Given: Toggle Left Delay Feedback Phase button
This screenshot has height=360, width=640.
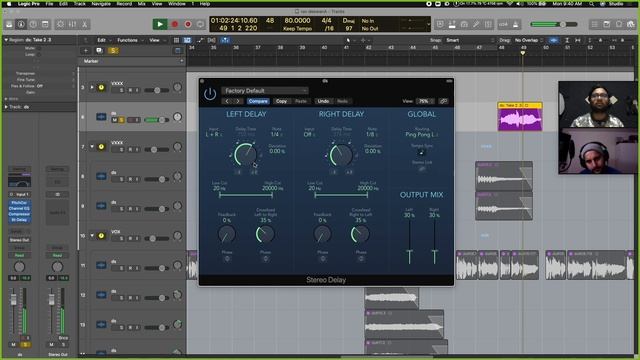Looking at the screenshot, I should click(x=227, y=258).
